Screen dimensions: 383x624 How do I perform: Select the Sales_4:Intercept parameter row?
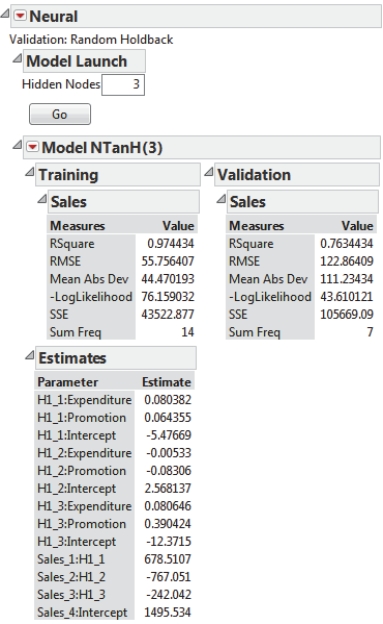[115, 612]
